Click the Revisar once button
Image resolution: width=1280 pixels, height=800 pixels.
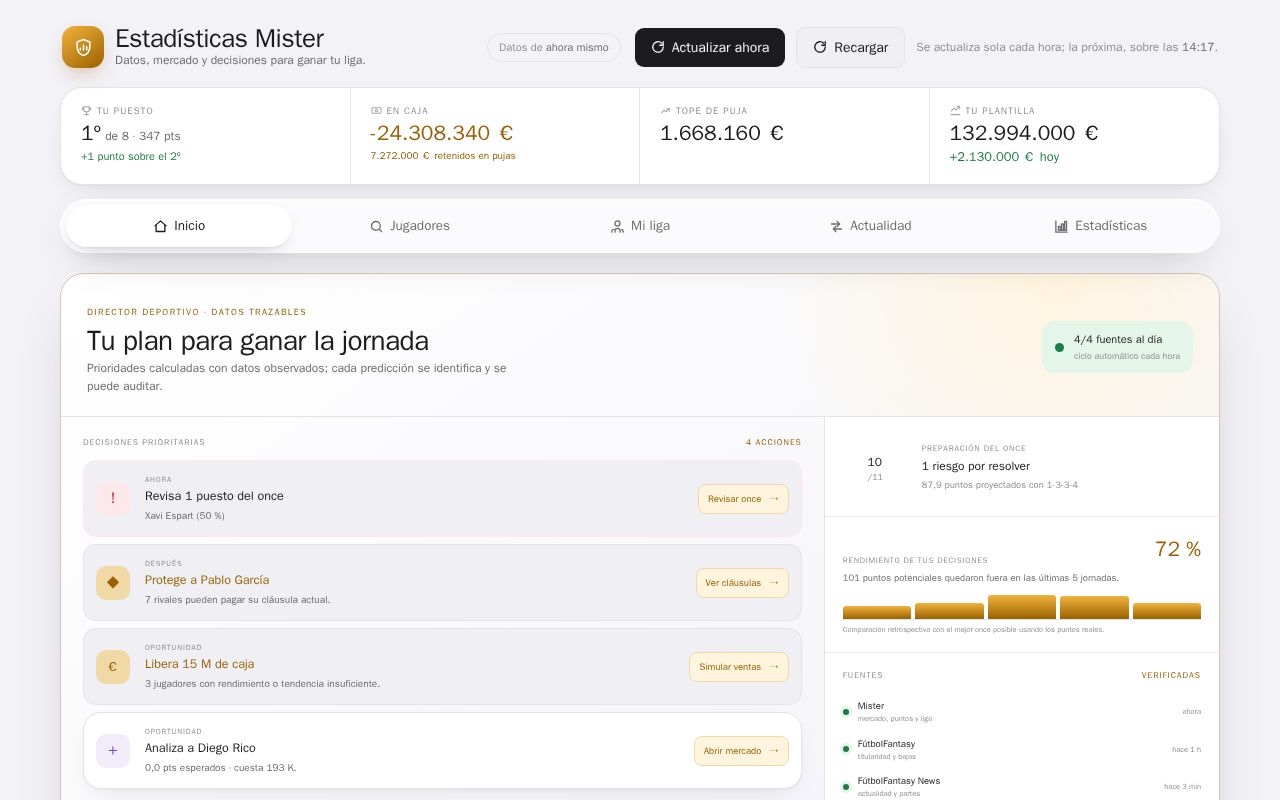coord(743,499)
